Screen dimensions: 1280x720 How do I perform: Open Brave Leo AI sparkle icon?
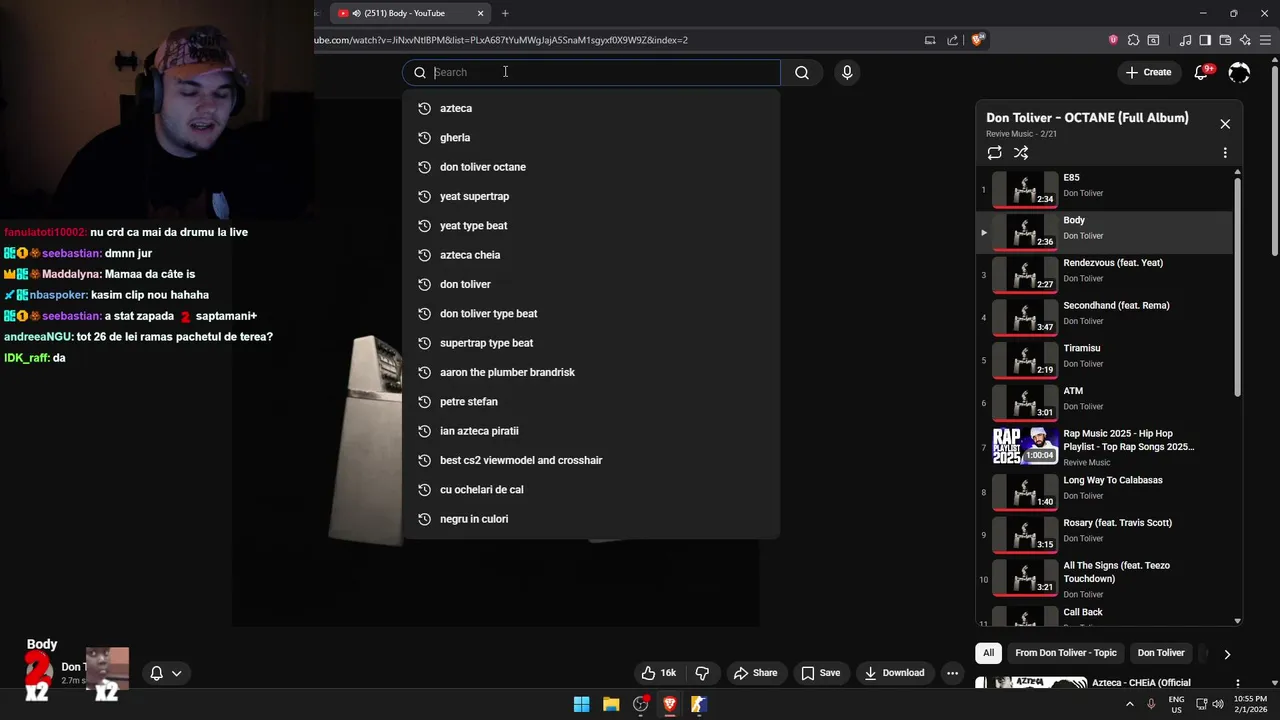pos(1245,40)
